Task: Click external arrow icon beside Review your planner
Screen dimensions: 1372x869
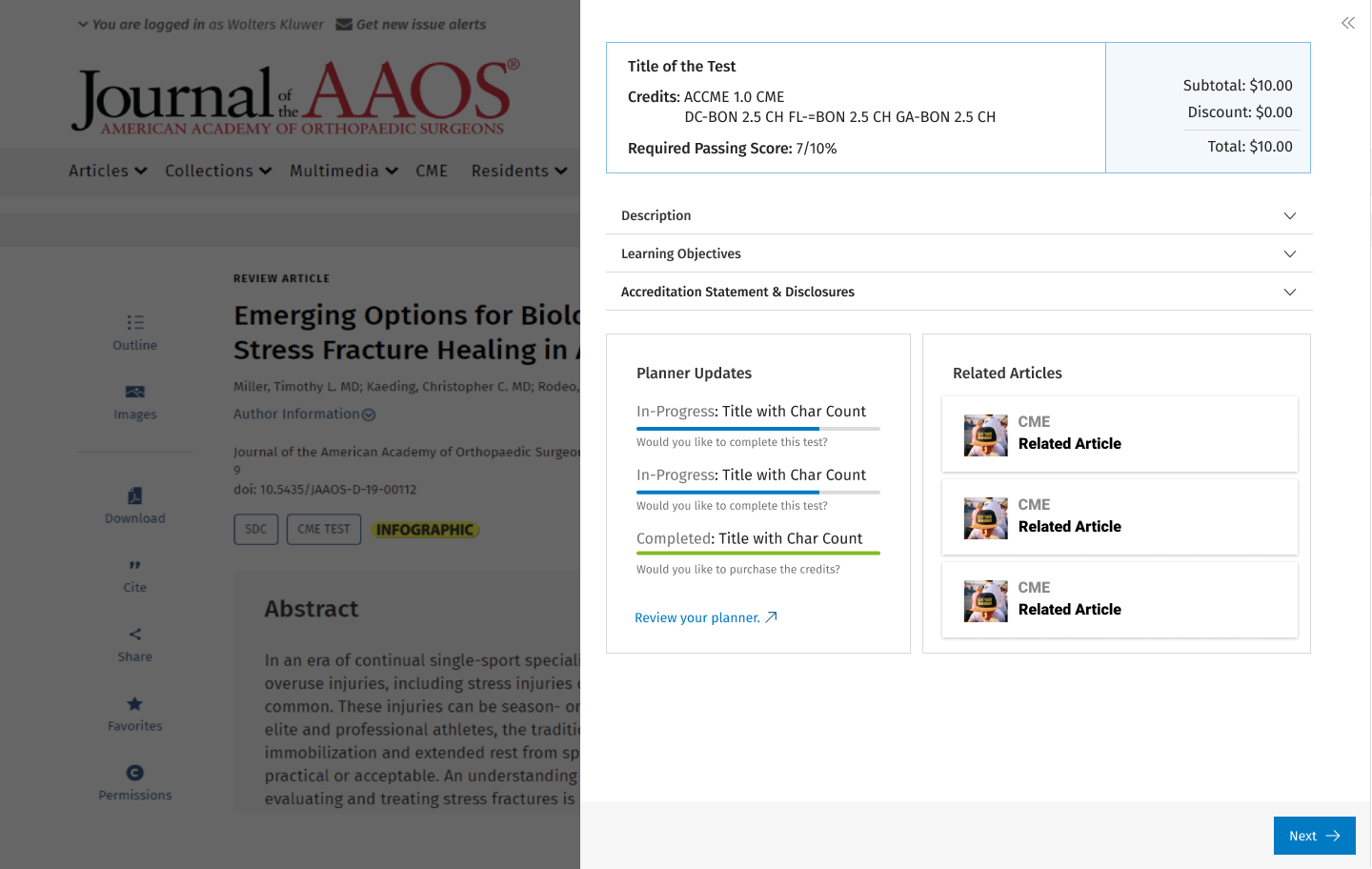Action: click(772, 617)
